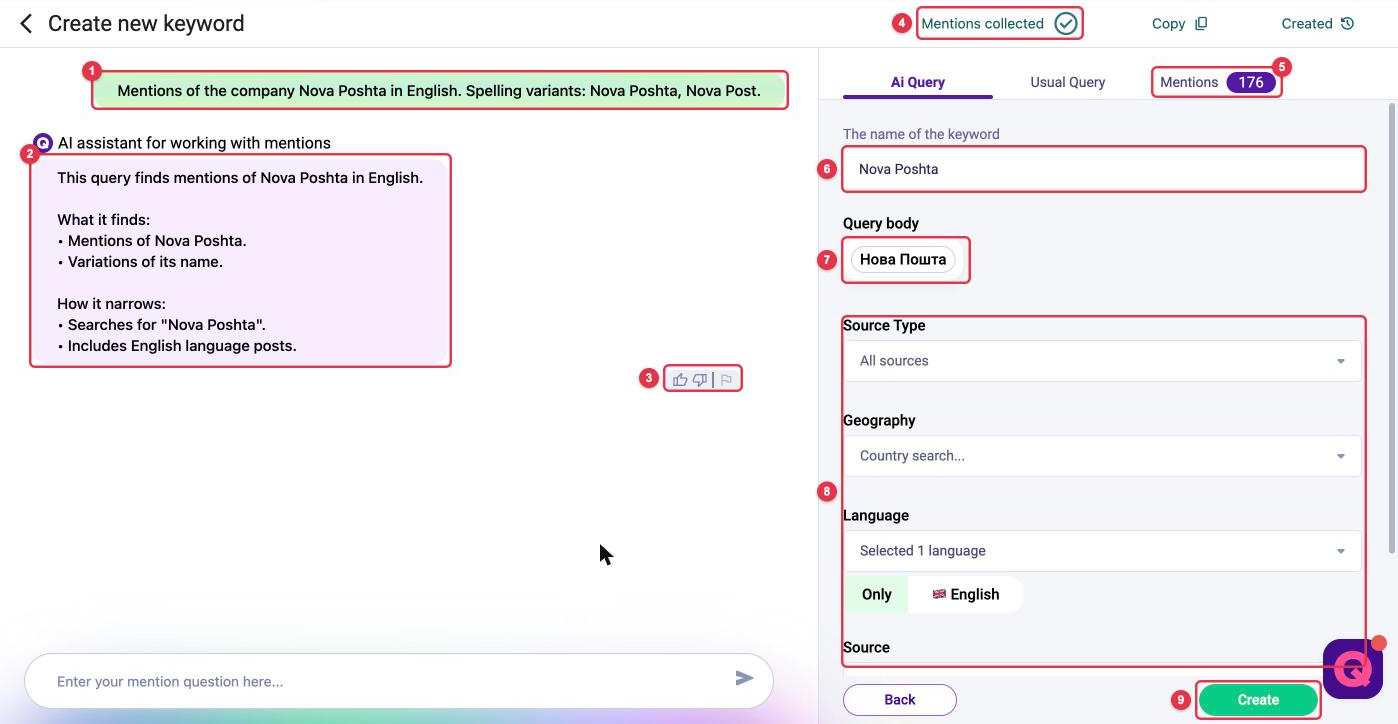1398x724 pixels.
Task: Open the purple support chat widget
Action: (1353, 667)
